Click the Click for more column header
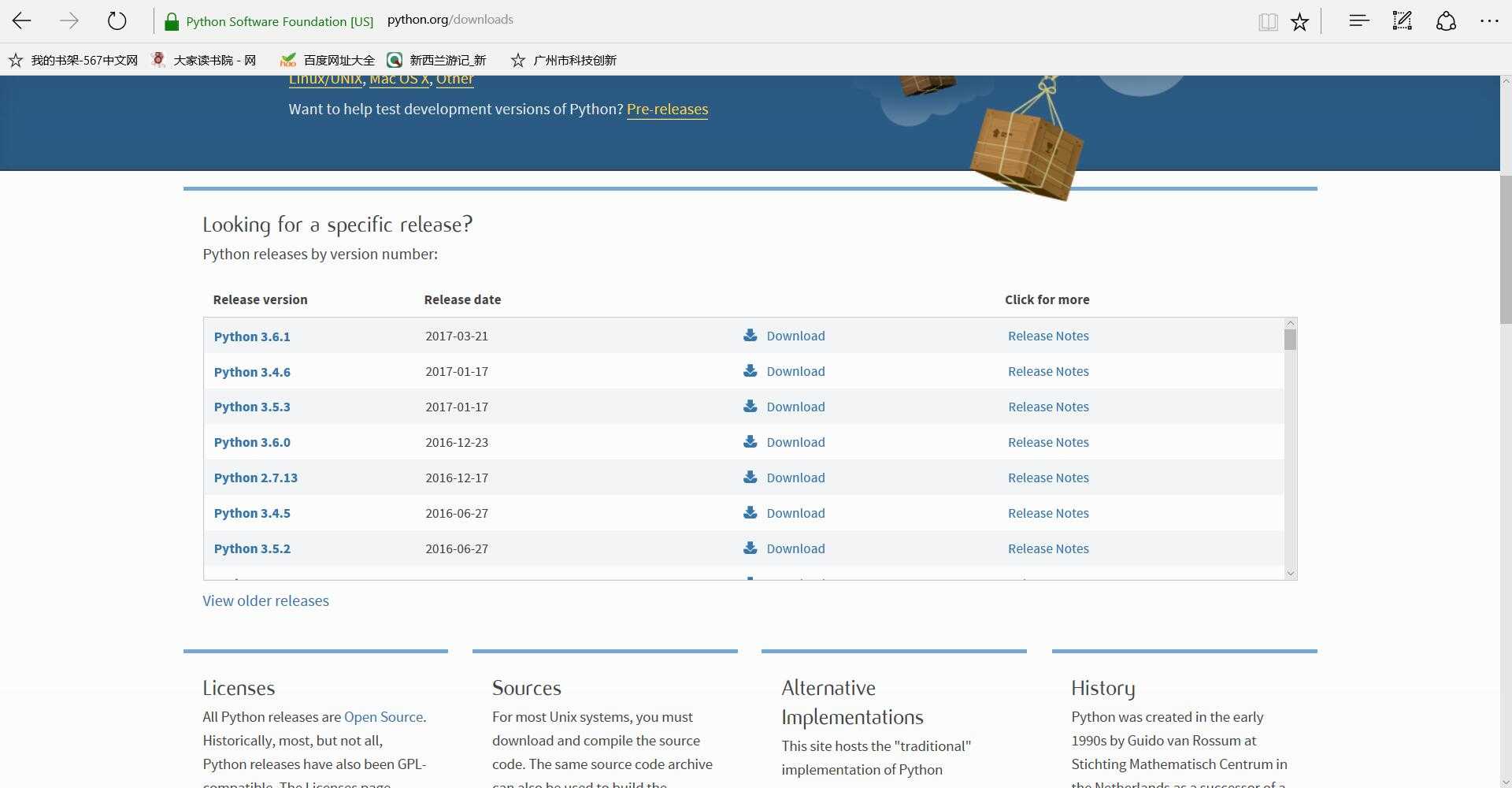The image size is (1512, 788). [x=1047, y=299]
